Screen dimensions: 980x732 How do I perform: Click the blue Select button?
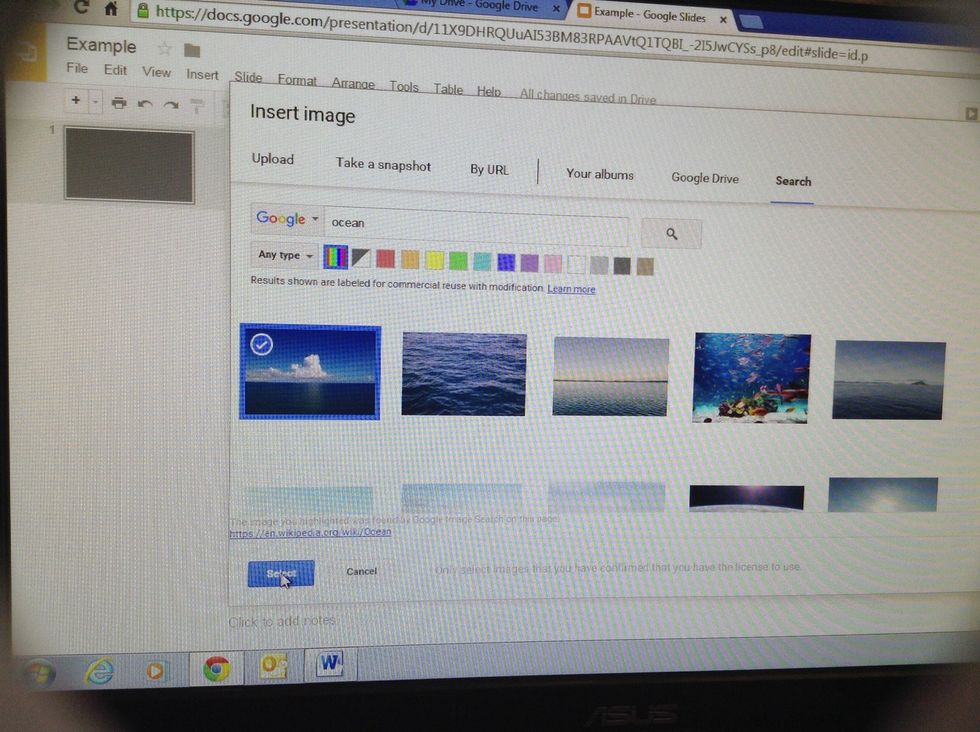point(281,573)
